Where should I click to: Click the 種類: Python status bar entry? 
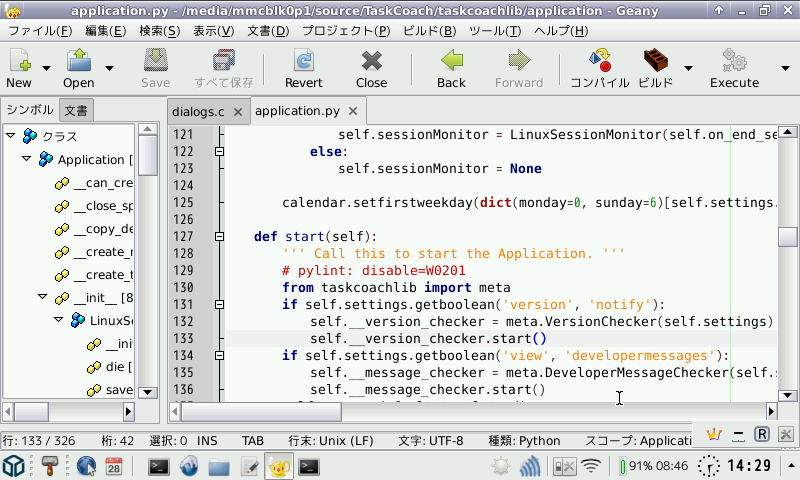click(x=524, y=441)
